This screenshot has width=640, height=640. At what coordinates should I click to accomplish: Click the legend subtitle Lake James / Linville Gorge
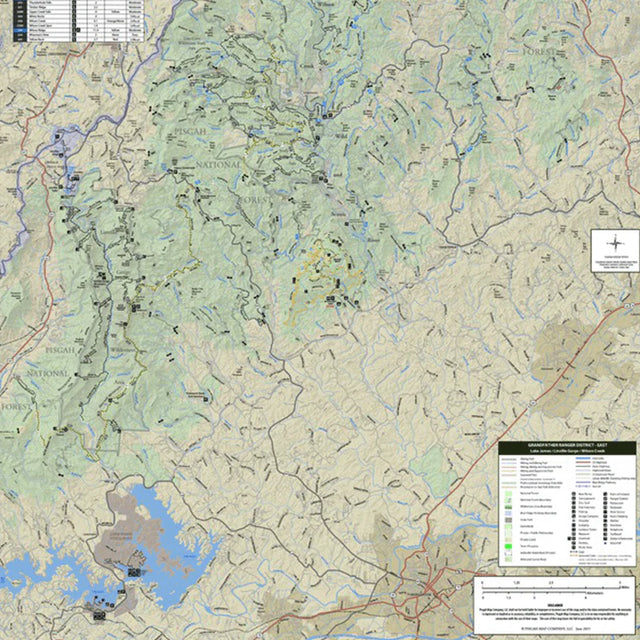566,452
